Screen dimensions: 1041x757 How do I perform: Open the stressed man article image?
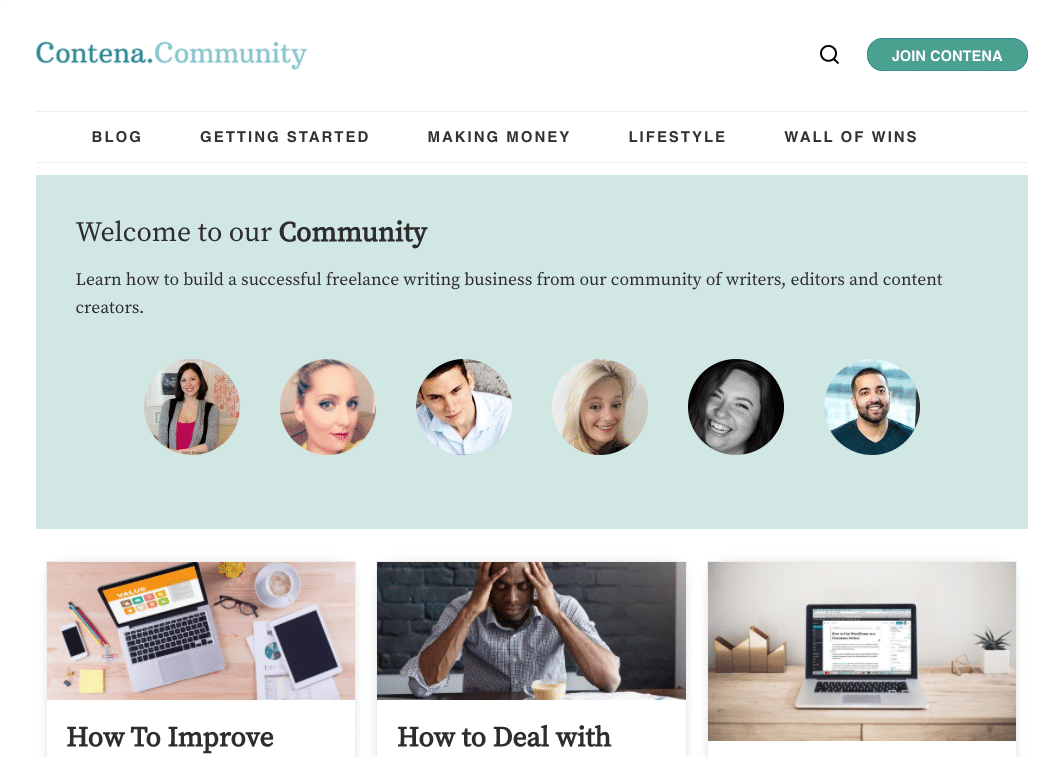tap(531, 631)
